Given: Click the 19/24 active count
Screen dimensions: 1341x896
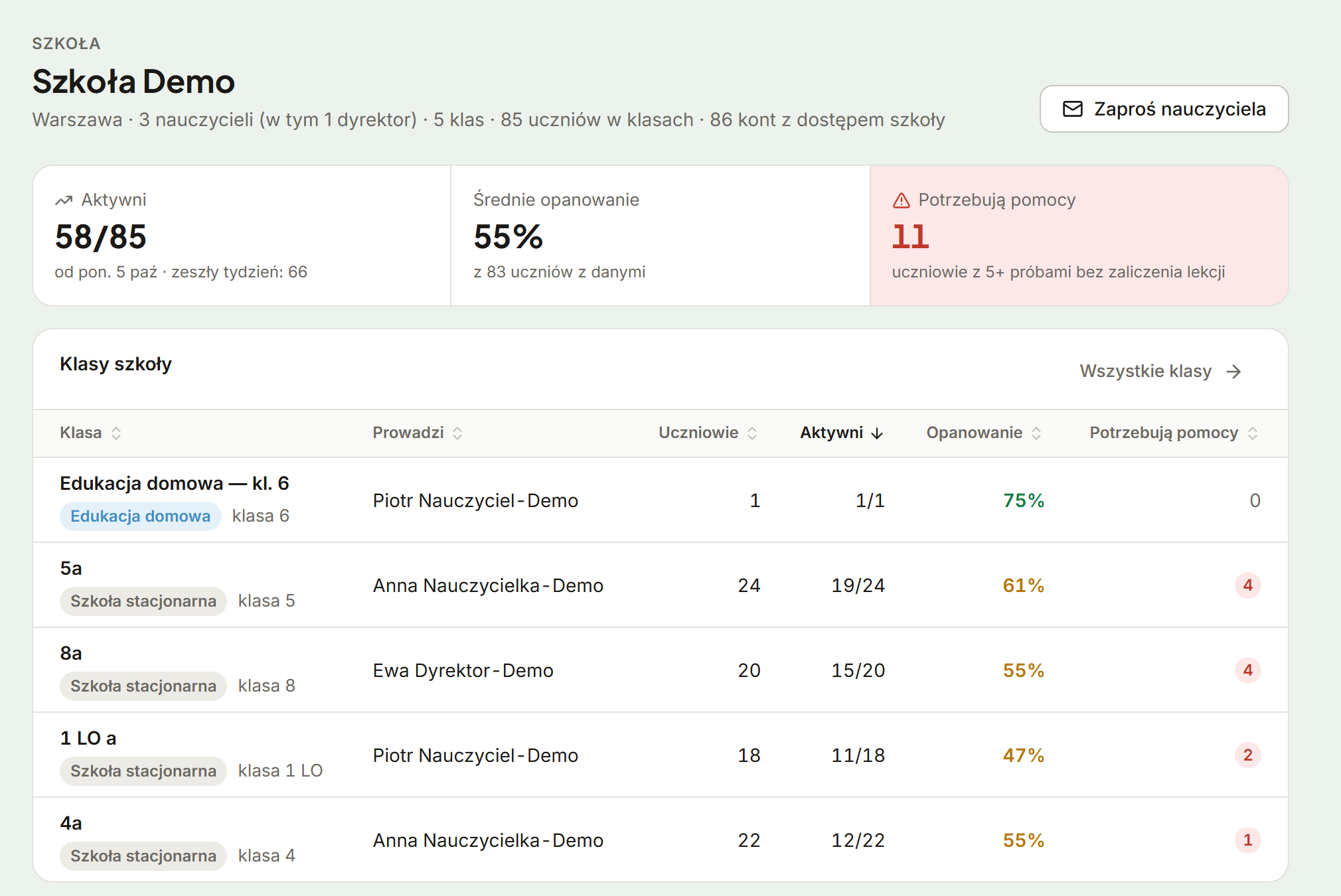Looking at the screenshot, I should pos(858,585).
